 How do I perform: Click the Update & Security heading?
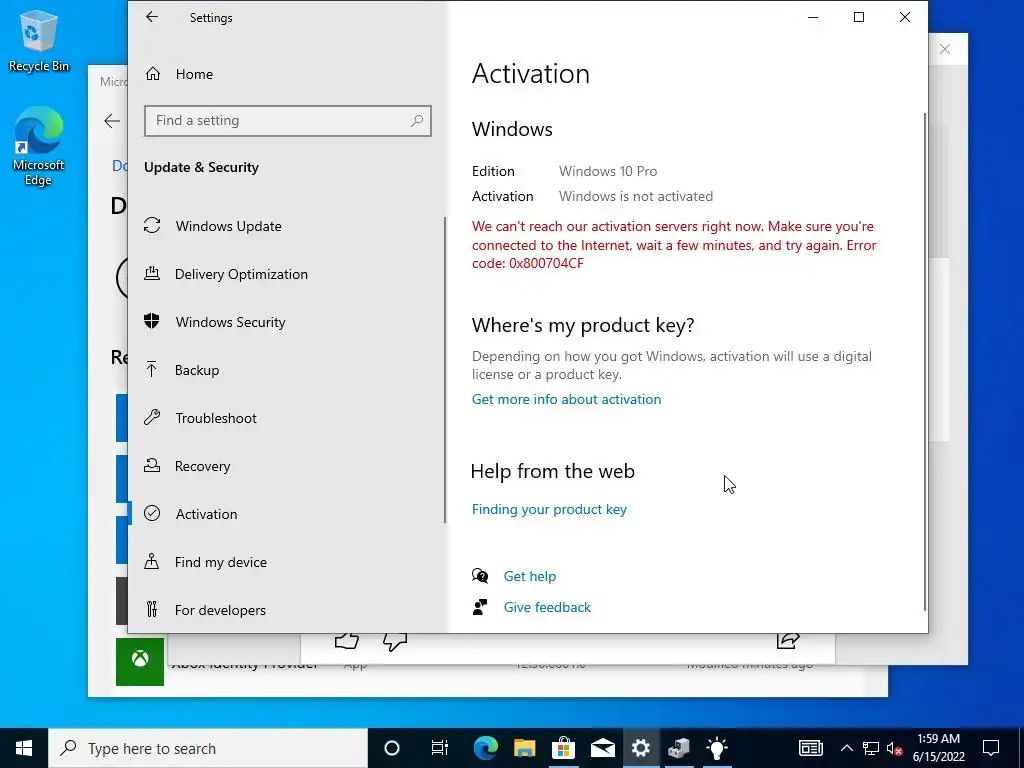point(201,167)
